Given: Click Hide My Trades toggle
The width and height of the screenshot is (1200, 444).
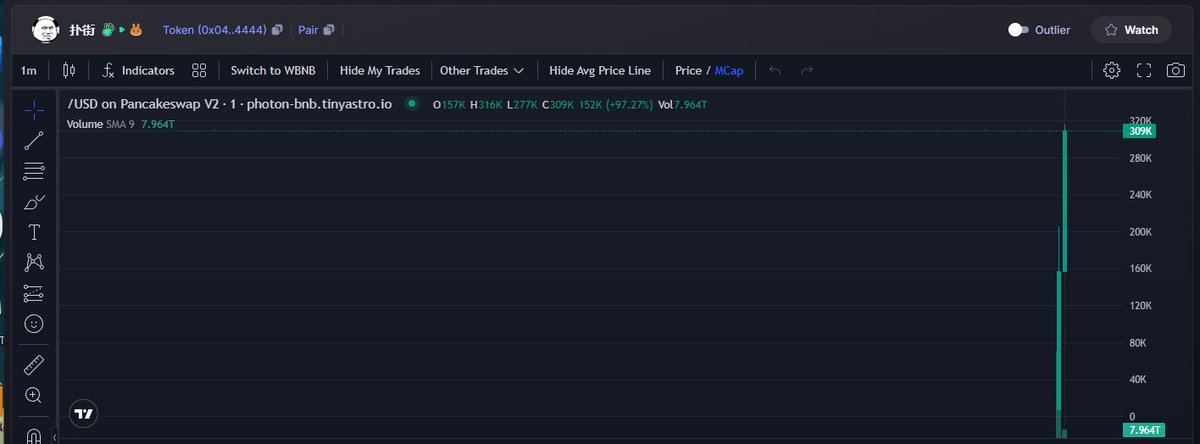Looking at the screenshot, I should pyautogui.click(x=379, y=70).
